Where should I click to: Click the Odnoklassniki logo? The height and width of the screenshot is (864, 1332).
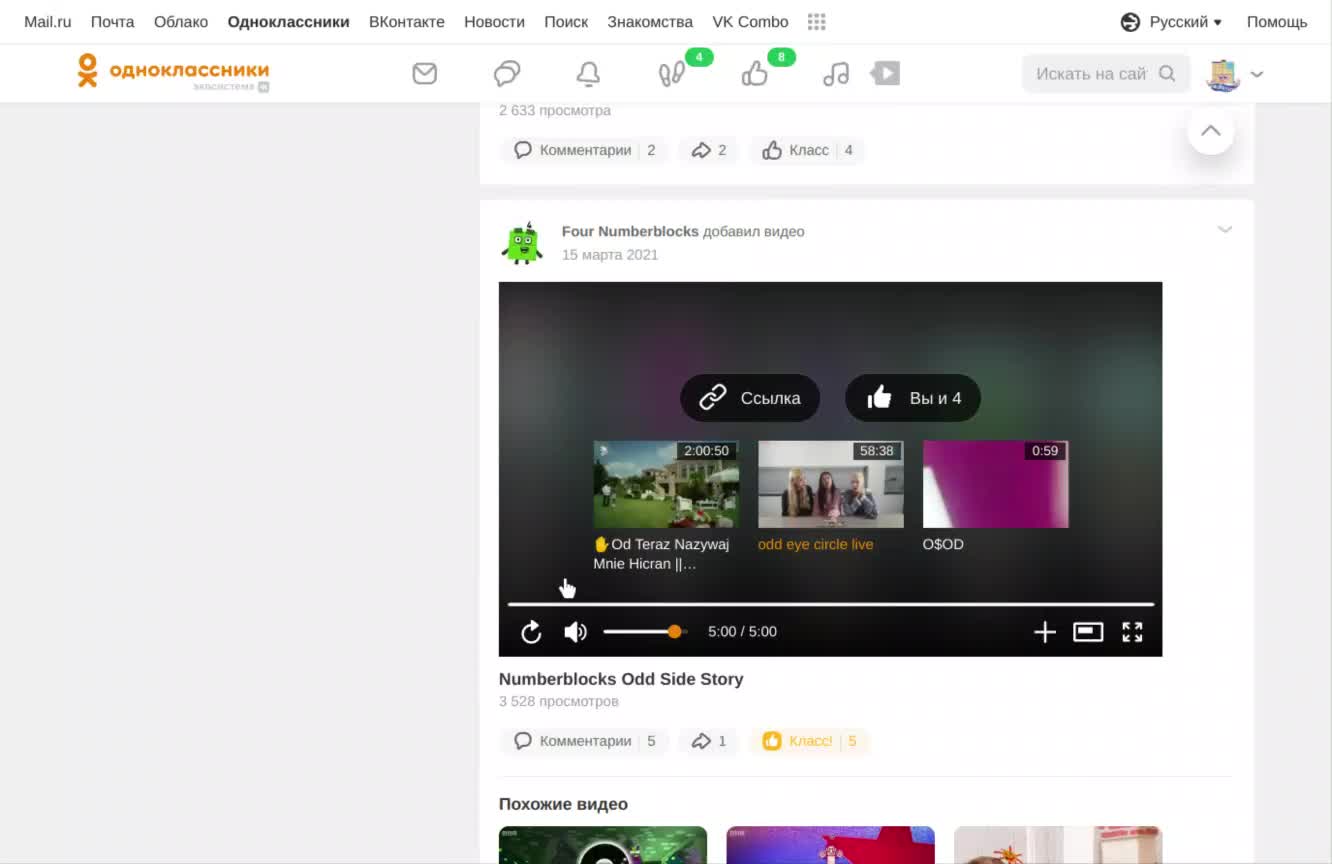(x=174, y=71)
